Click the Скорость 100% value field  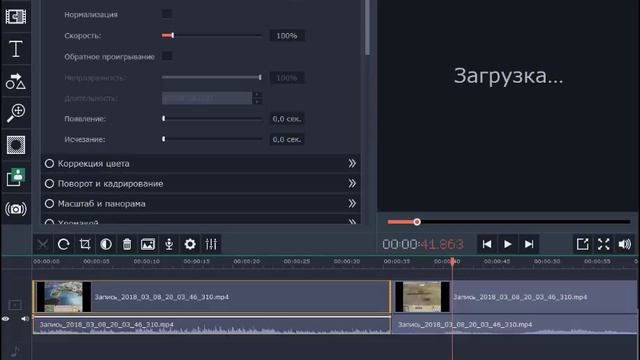click(x=287, y=36)
